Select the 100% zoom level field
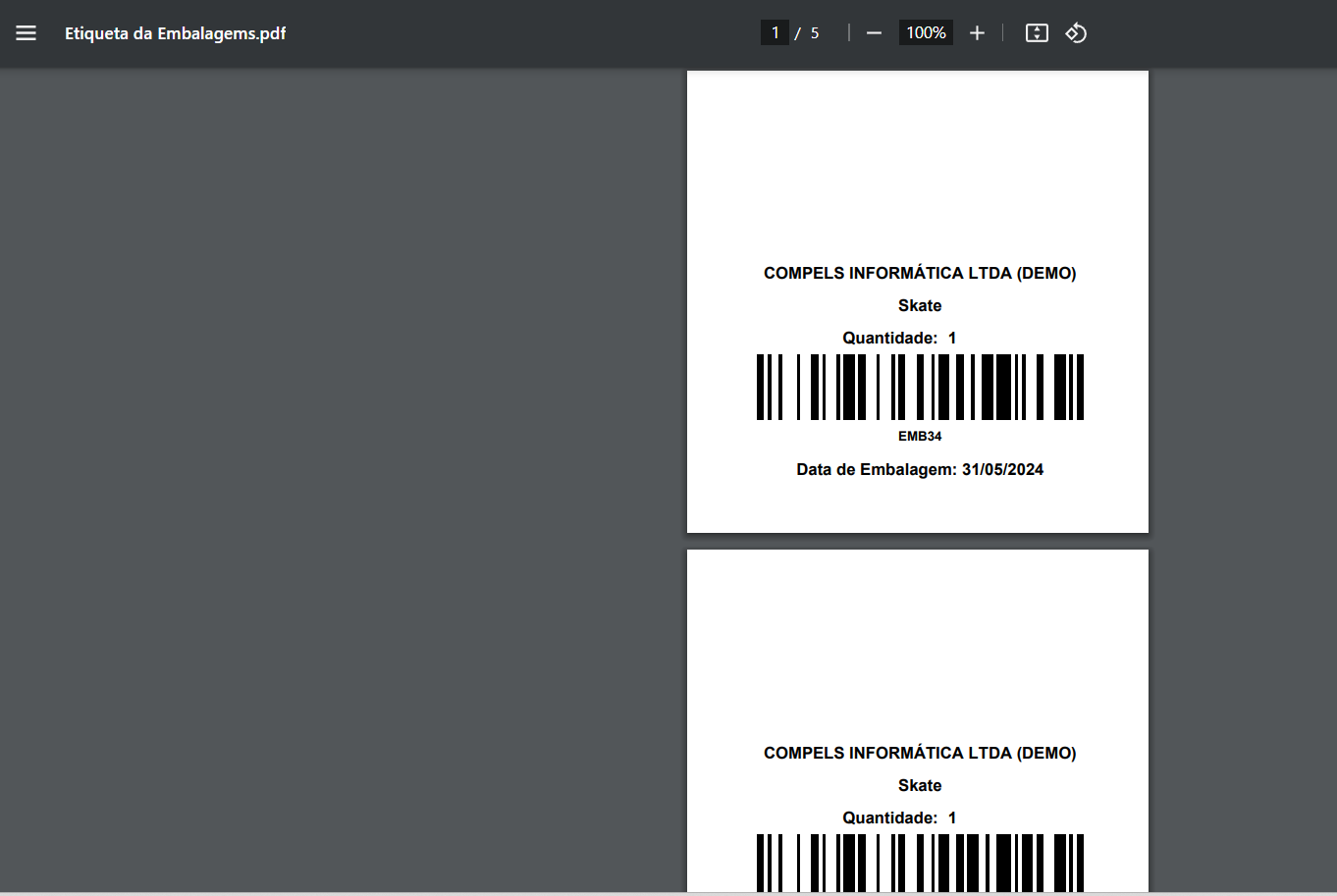Image resolution: width=1337 pixels, height=896 pixels. click(926, 33)
